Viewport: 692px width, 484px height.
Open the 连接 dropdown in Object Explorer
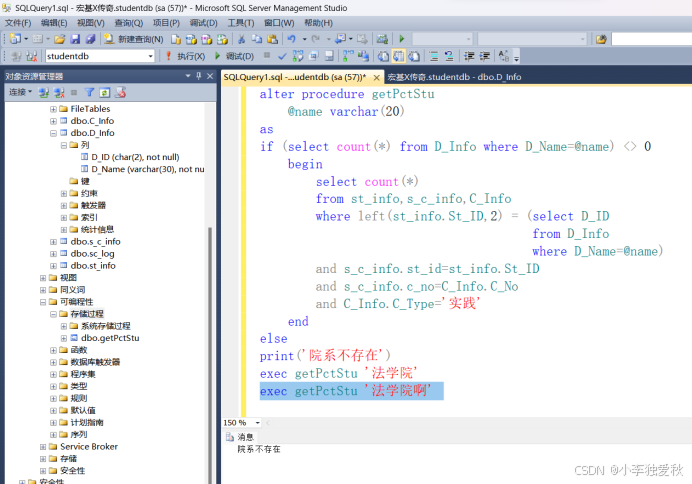(20, 92)
